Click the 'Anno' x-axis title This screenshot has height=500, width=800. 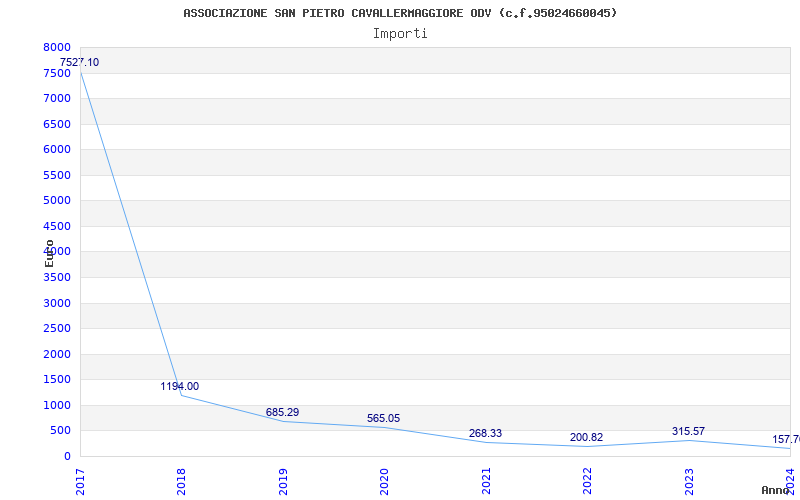(x=776, y=490)
